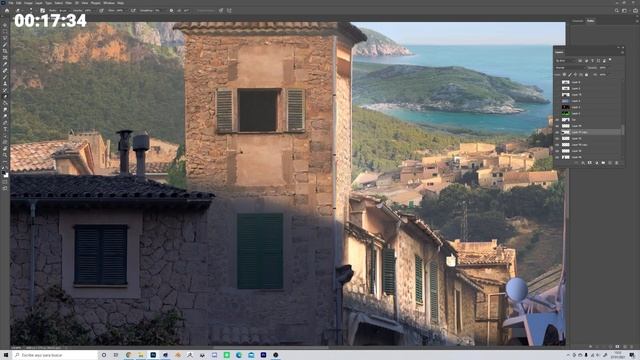Switch to the Layers tab

click(x=559, y=52)
